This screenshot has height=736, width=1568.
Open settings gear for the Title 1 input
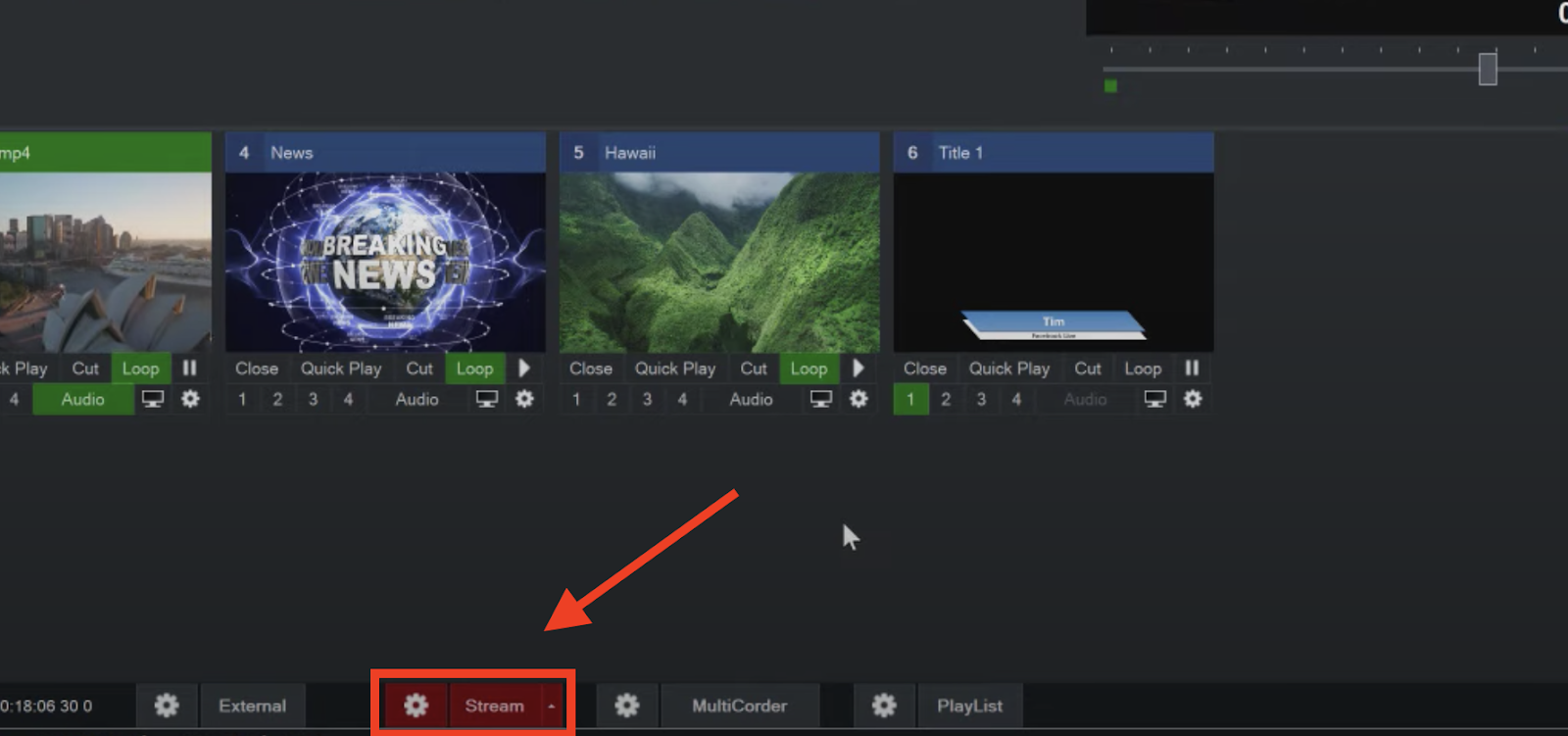[1193, 399]
